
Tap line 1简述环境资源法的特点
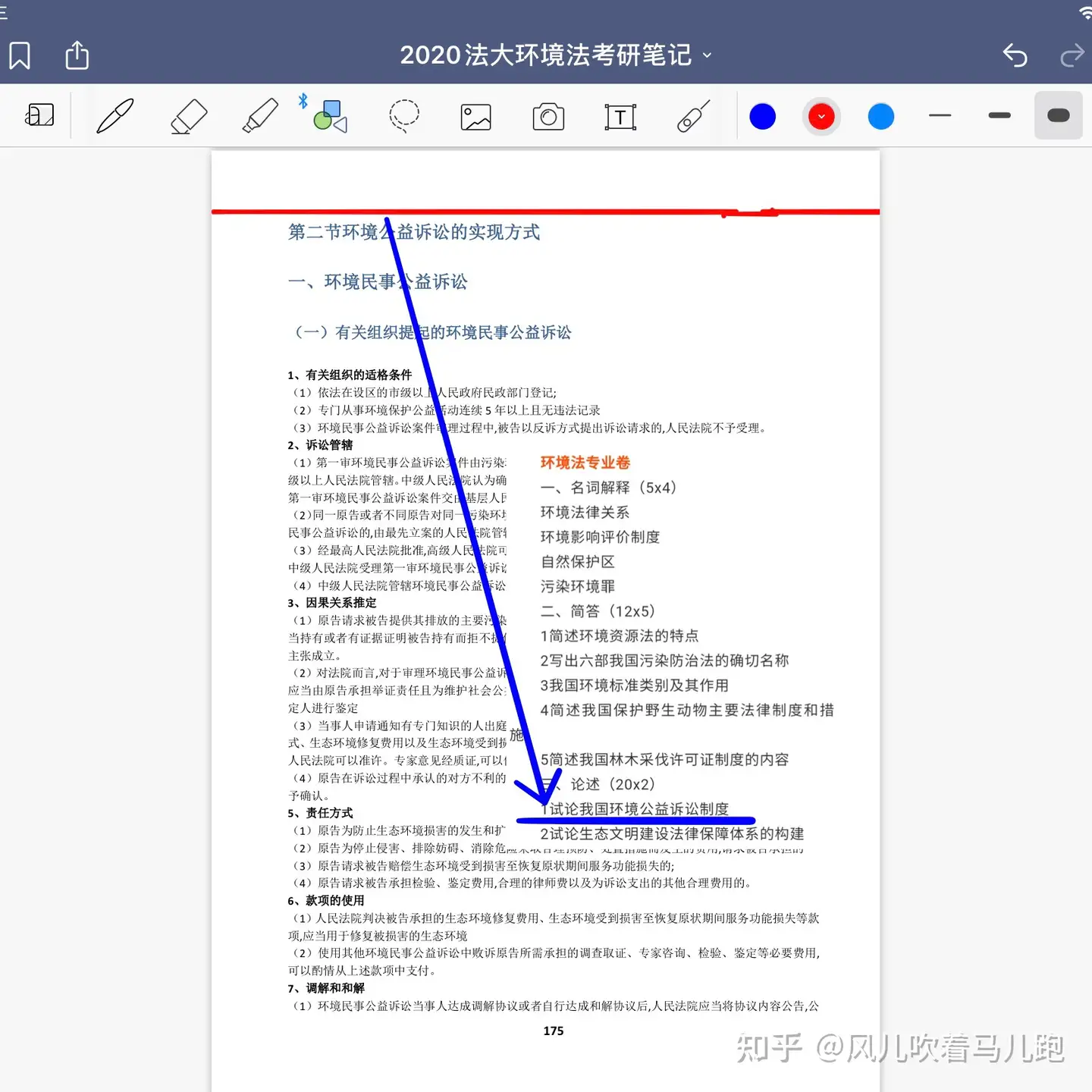pos(619,635)
